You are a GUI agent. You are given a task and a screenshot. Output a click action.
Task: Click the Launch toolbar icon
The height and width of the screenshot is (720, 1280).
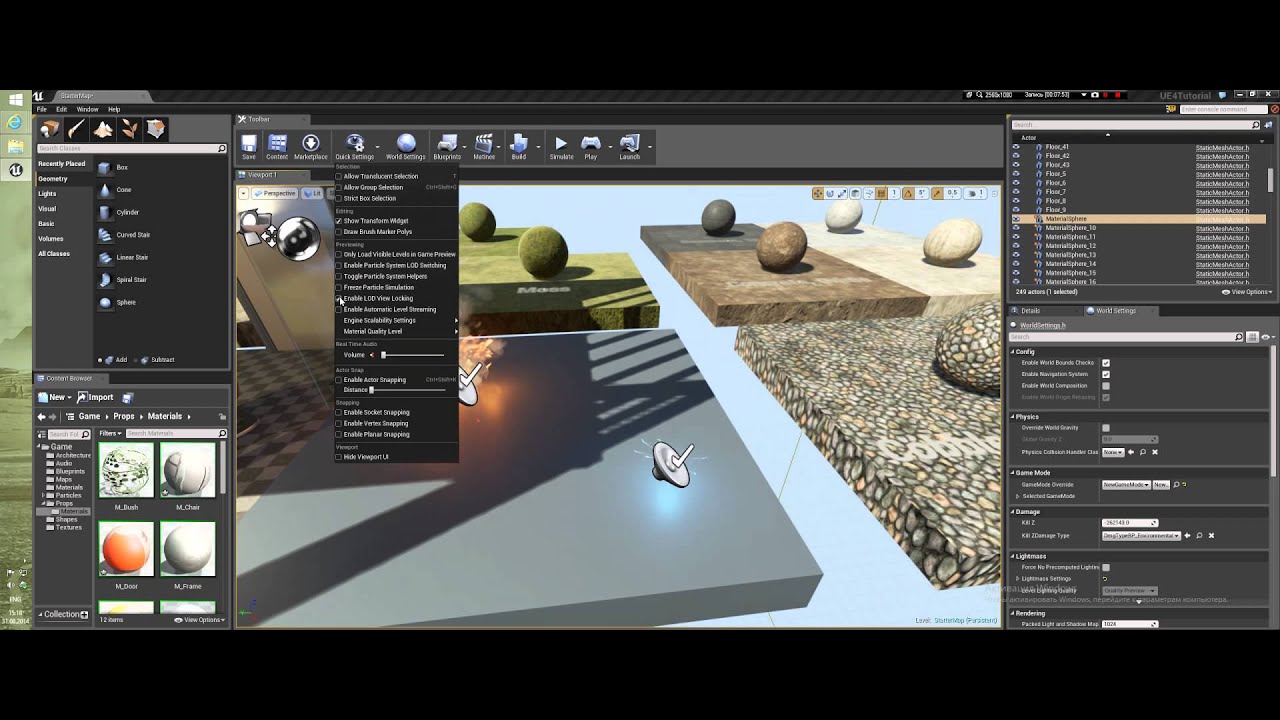(x=629, y=147)
